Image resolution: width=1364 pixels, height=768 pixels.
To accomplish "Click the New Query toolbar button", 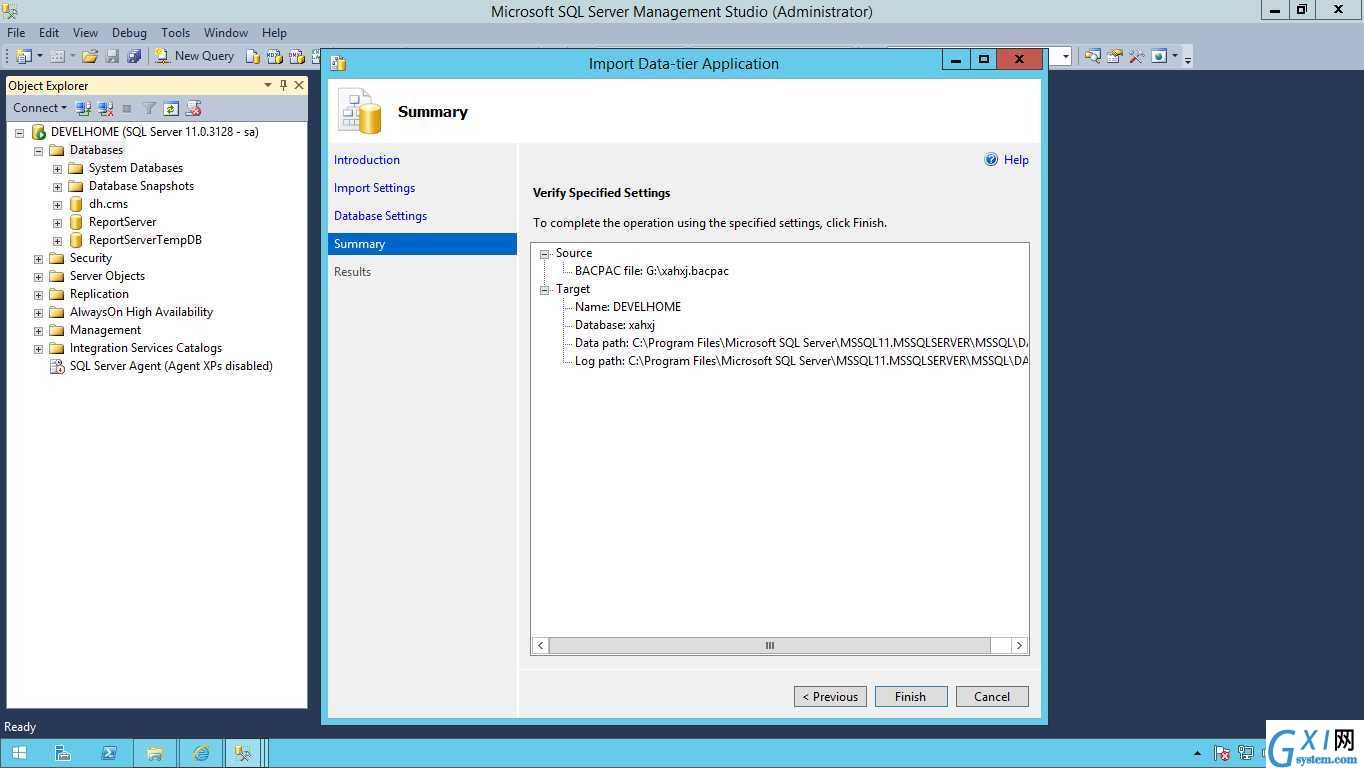I will [194, 56].
